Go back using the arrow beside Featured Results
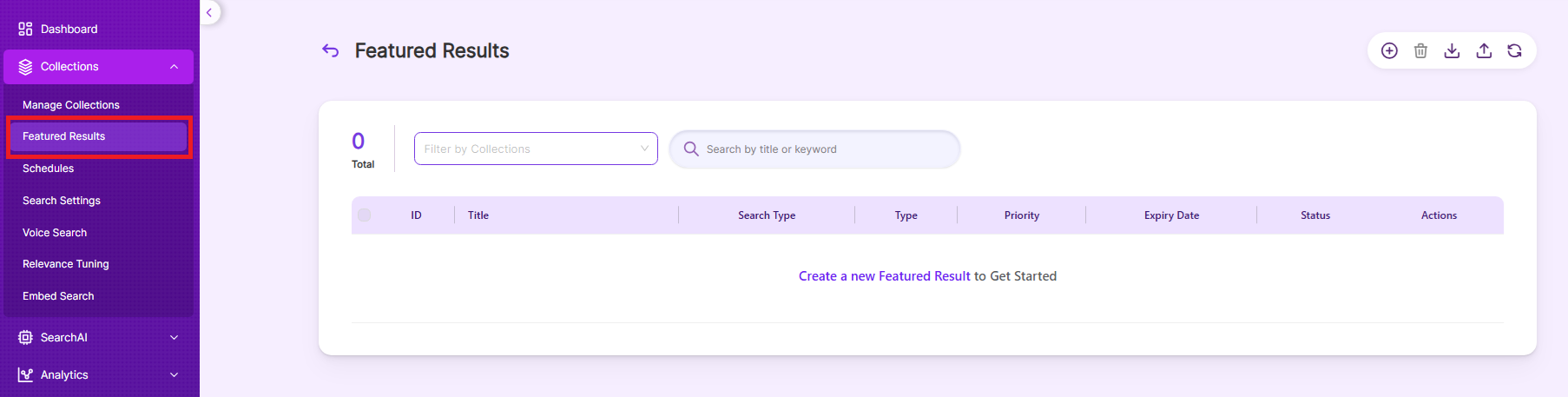 click(x=330, y=50)
